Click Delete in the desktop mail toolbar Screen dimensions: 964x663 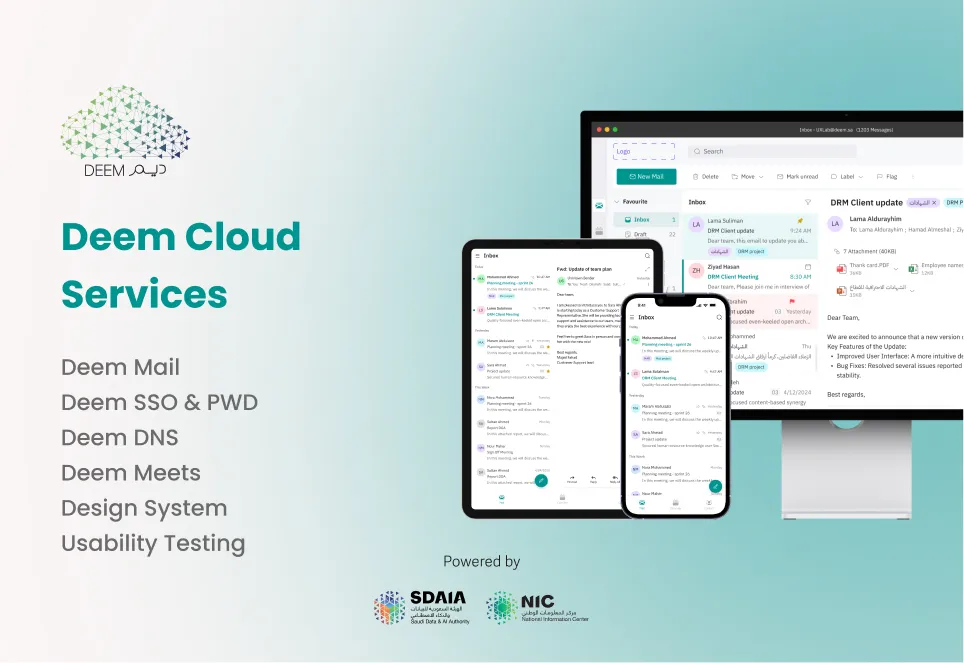[705, 177]
